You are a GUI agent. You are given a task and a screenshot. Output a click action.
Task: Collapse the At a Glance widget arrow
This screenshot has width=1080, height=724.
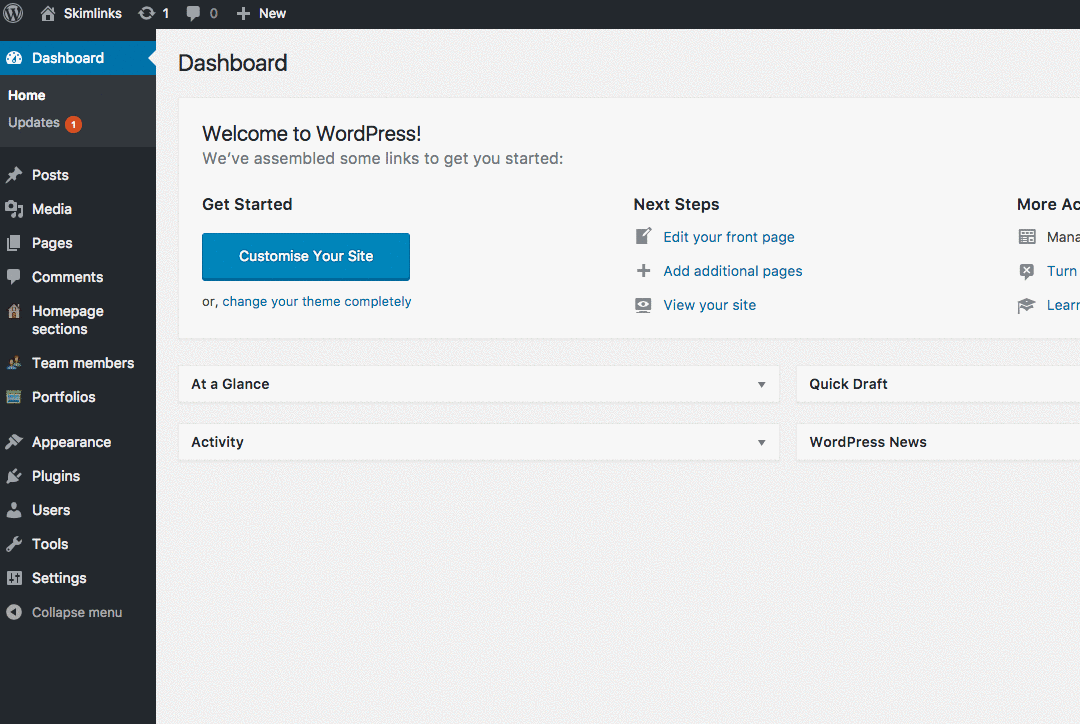click(762, 384)
